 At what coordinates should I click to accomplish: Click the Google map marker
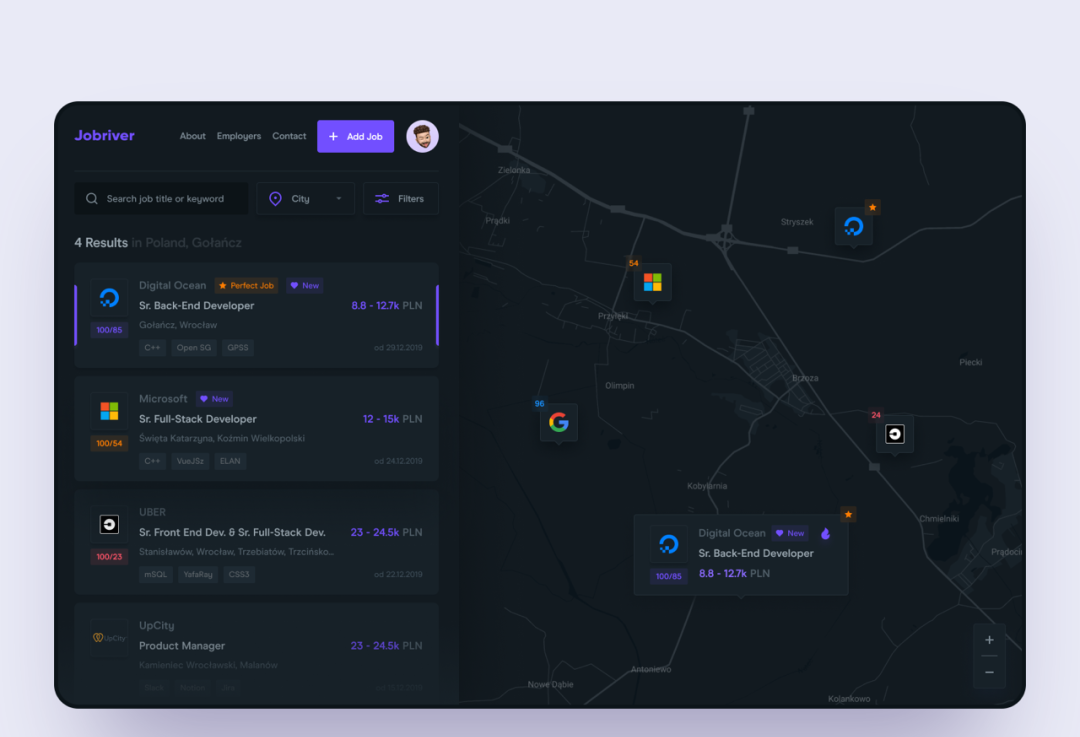coord(559,422)
